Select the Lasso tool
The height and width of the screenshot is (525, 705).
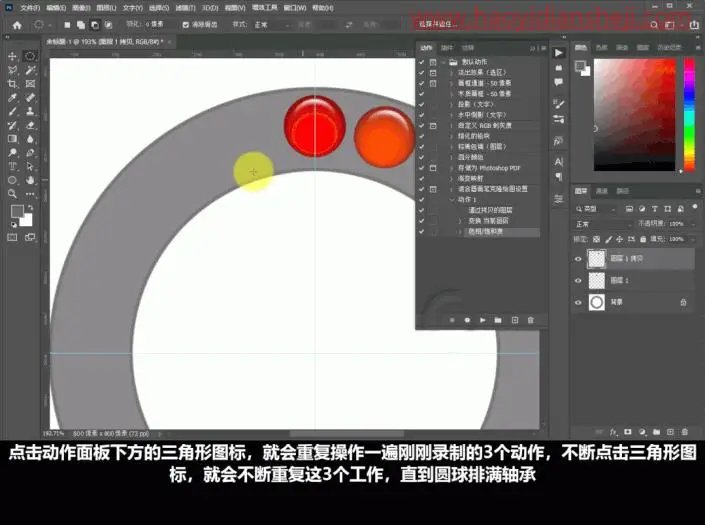coord(12,70)
